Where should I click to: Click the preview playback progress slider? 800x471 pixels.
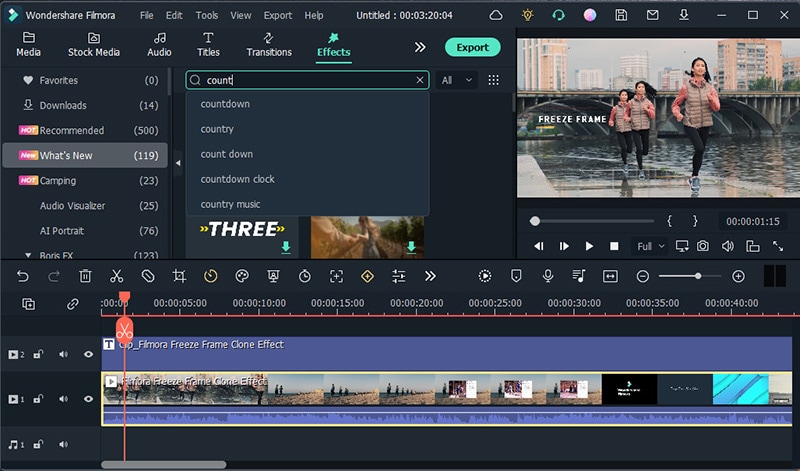point(592,221)
